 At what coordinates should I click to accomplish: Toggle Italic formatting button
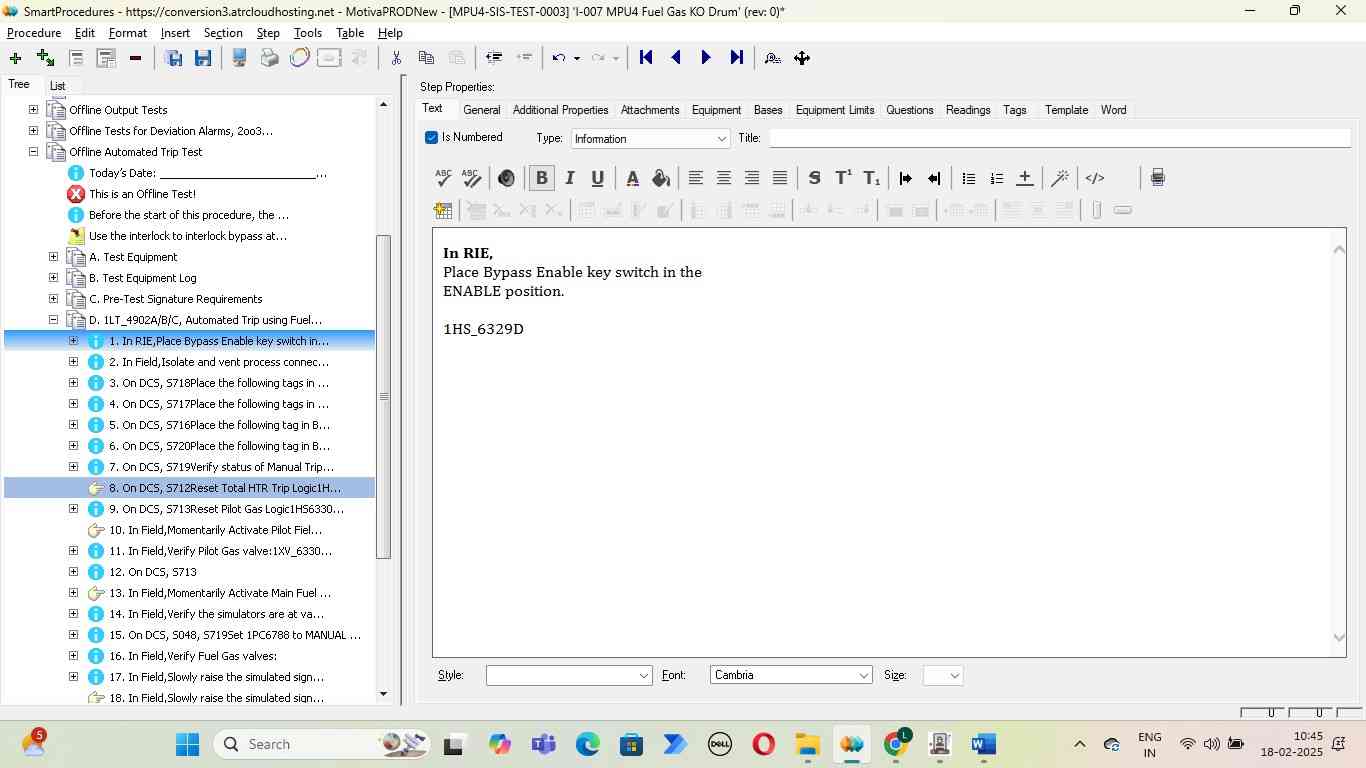point(569,178)
